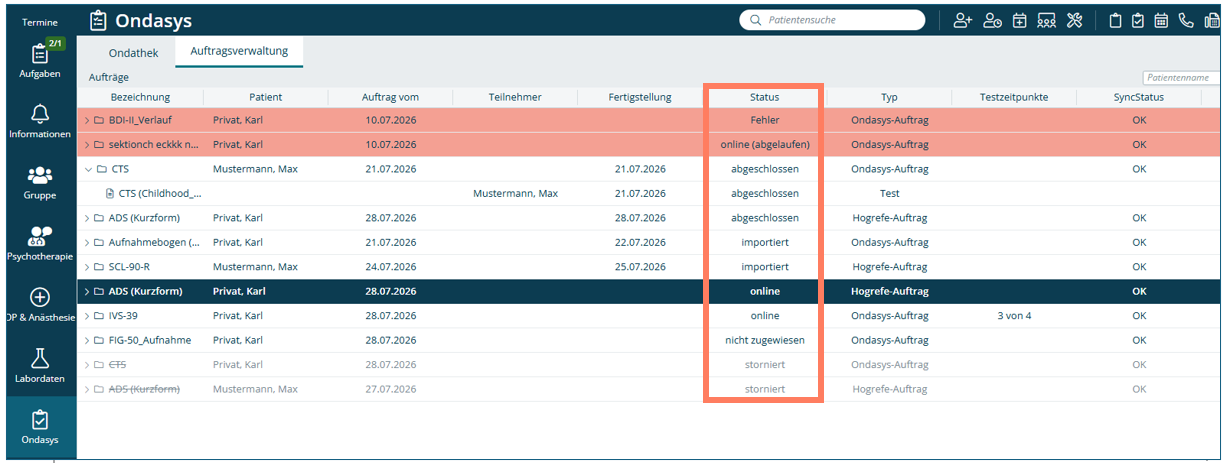Sort by the Bezeichnung column header
Viewport: 1225px width, 463px height.
pyautogui.click(x=140, y=97)
